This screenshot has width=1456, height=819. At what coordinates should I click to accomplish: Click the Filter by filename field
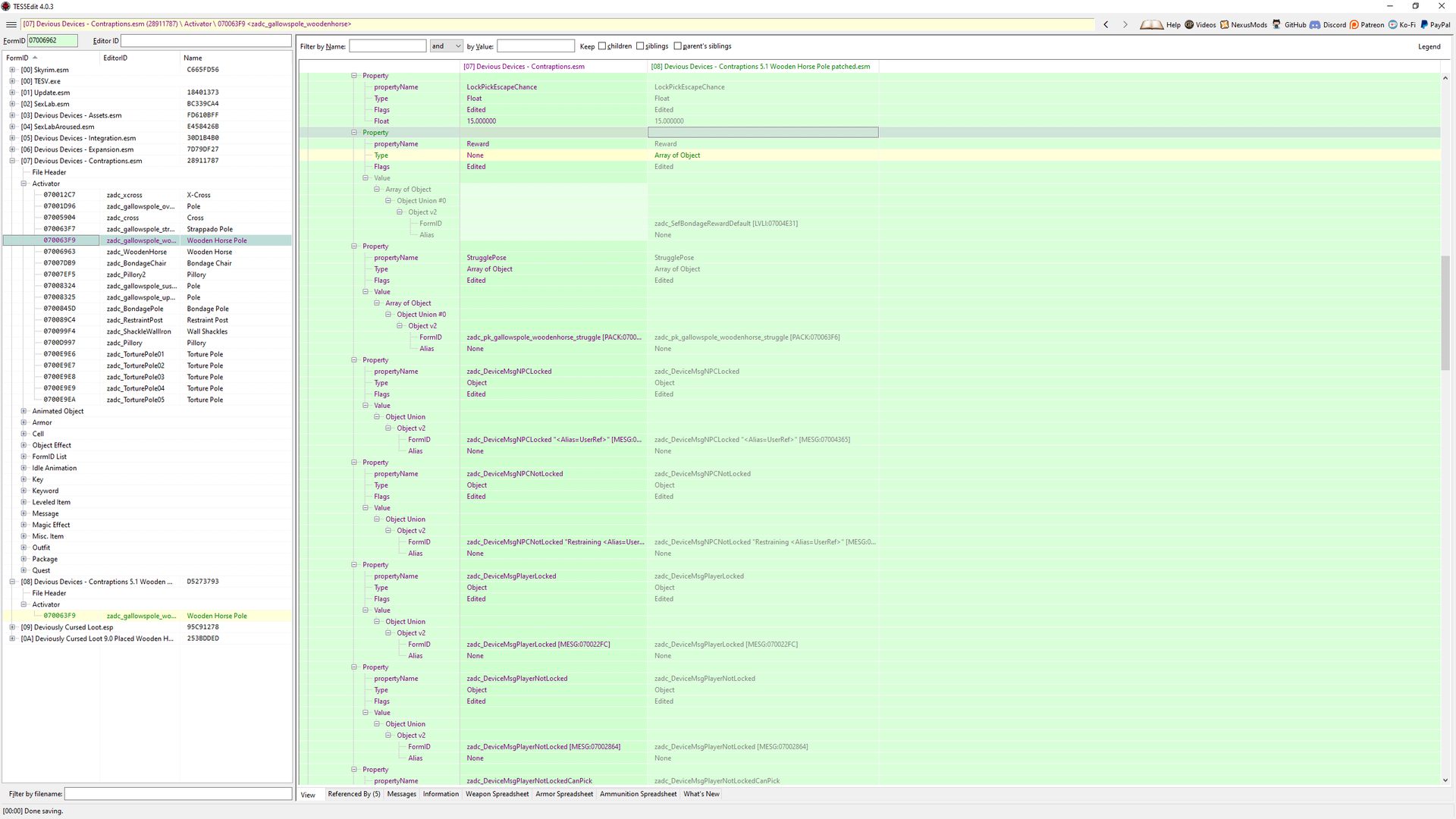tap(178, 794)
